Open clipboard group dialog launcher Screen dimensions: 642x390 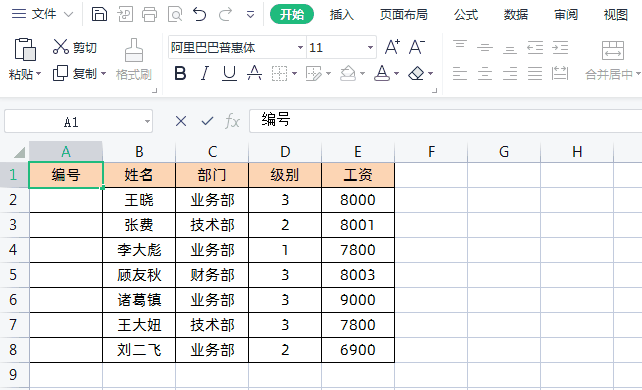(x=154, y=90)
